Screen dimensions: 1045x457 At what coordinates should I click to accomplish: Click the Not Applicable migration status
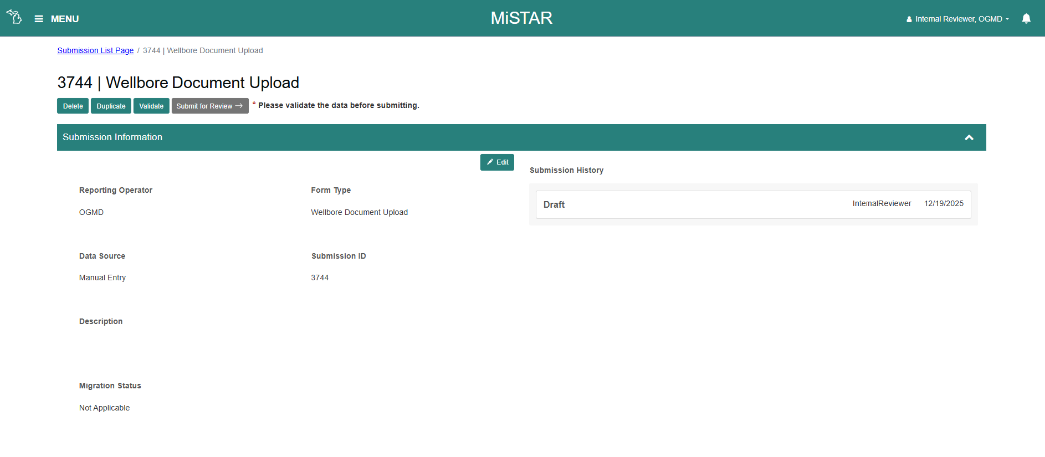(105, 408)
